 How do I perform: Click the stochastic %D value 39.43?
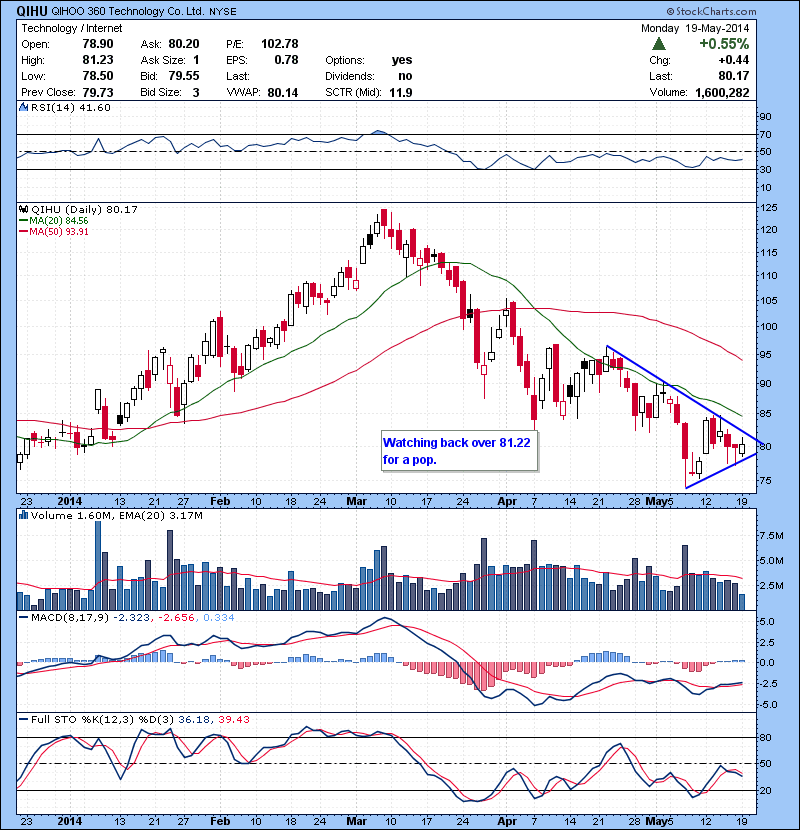233,720
